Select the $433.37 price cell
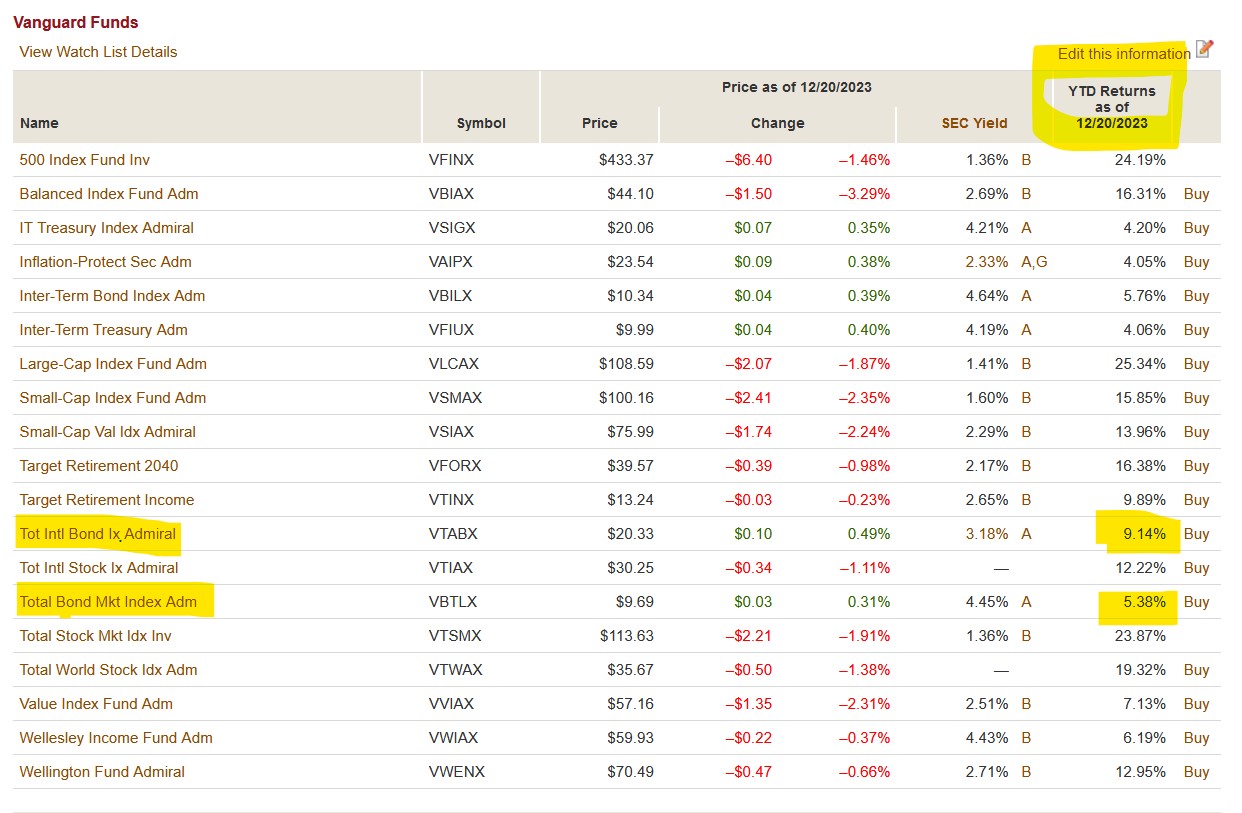The height and width of the screenshot is (813, 1242). [626, 160]
